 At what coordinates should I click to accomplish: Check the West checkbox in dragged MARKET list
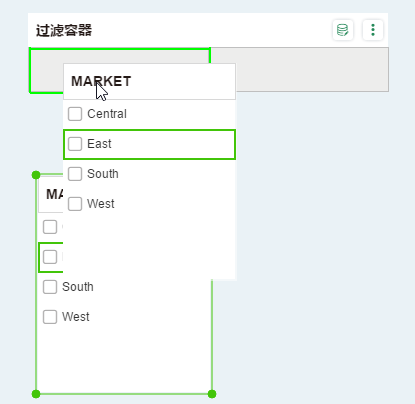pos(75,204)
